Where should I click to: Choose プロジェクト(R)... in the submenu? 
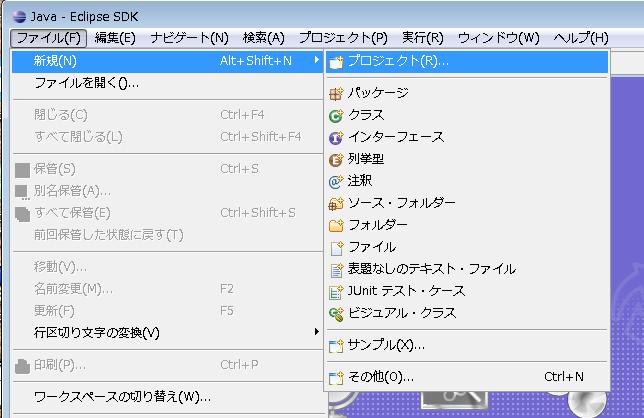[467, 62]
